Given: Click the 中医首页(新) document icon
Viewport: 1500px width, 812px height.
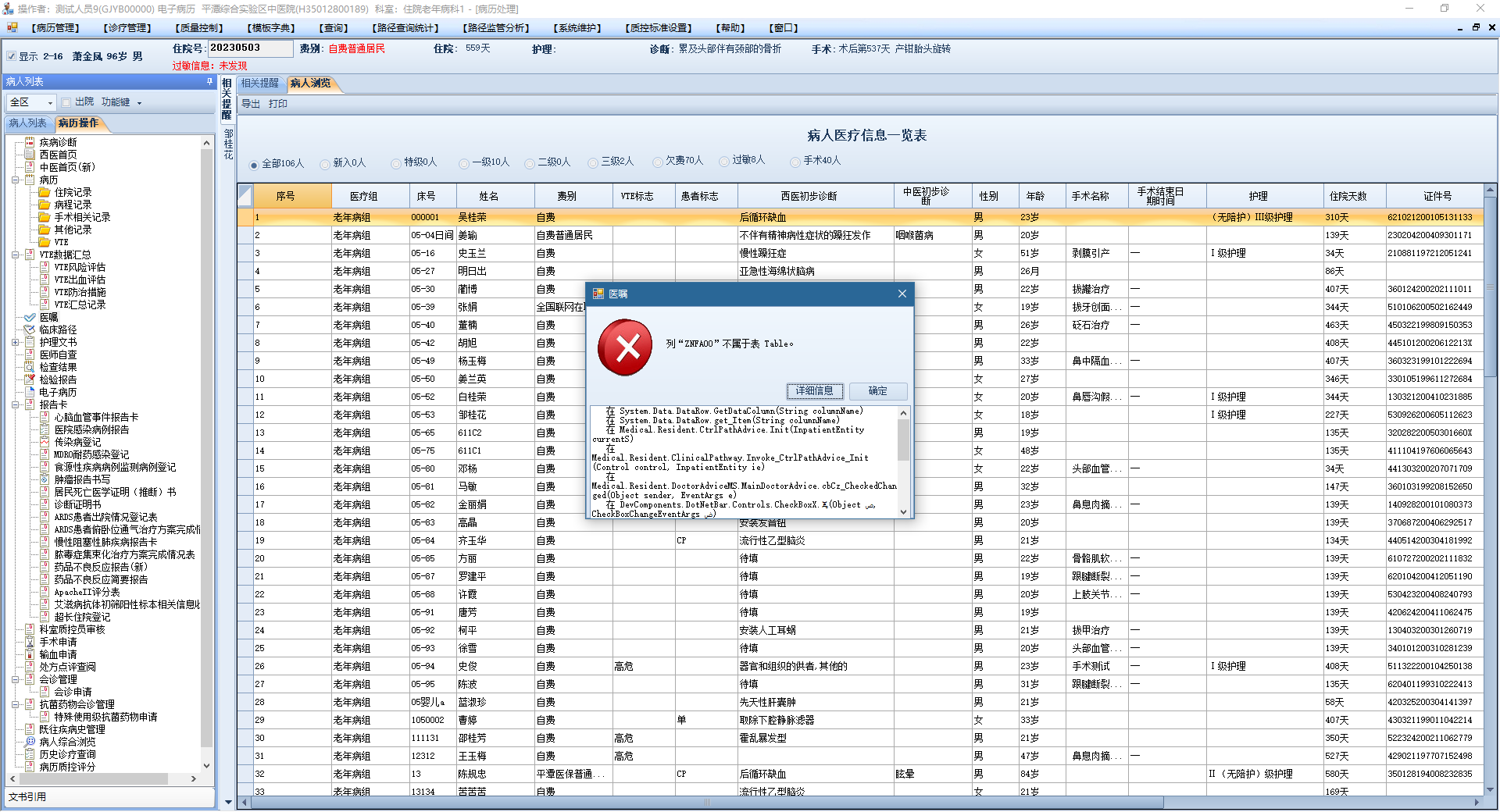Looking at the screenshot, I should pos(30,167).
